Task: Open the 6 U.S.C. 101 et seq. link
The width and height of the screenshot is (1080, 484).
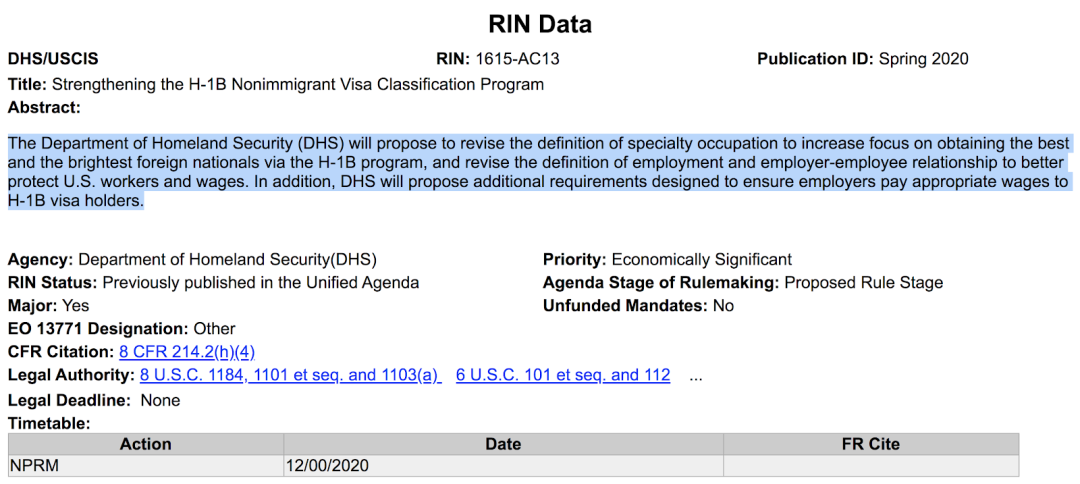Action: 563,375
